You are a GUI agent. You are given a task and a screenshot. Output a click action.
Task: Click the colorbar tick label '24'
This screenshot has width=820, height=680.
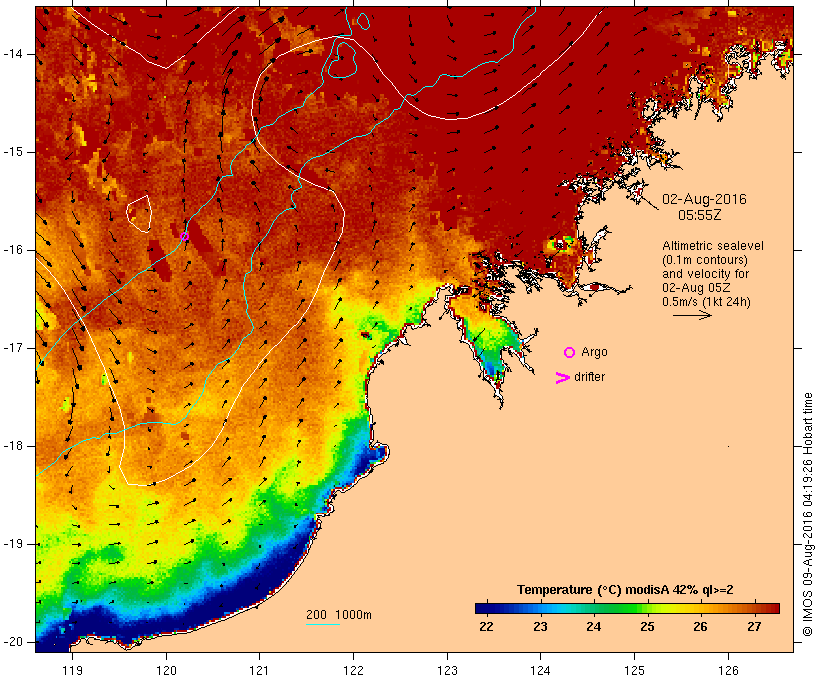pos(594,627)
